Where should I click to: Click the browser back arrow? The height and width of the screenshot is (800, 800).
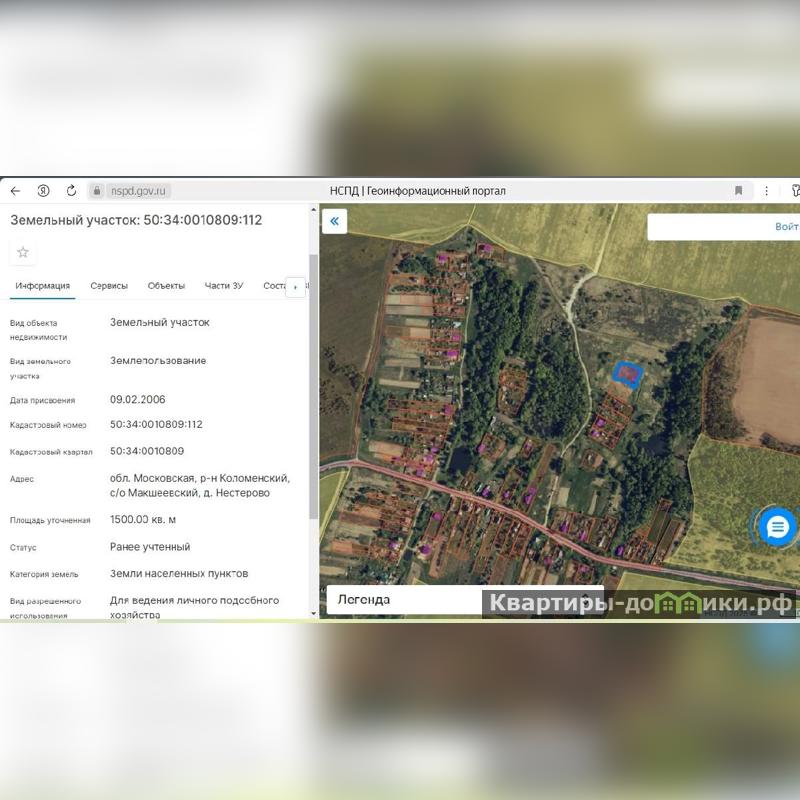15,191
